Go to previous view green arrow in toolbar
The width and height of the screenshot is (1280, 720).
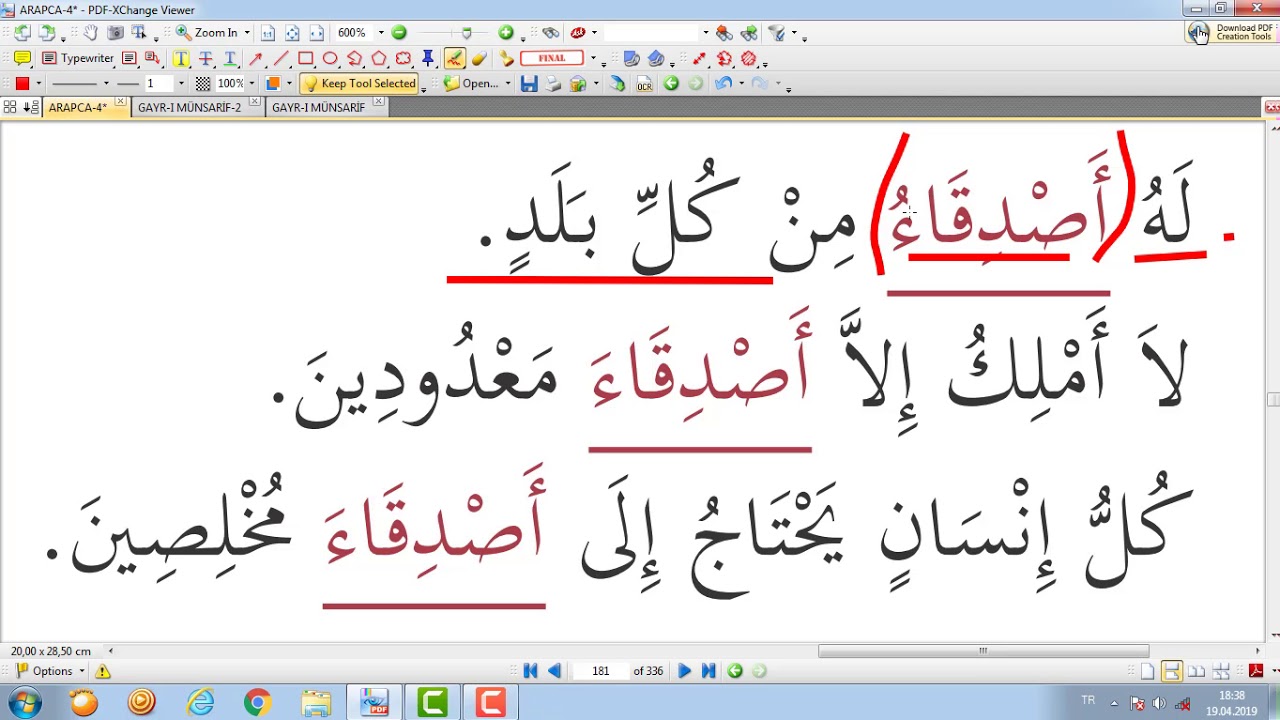pyautogui.click(x=671, y=84)
